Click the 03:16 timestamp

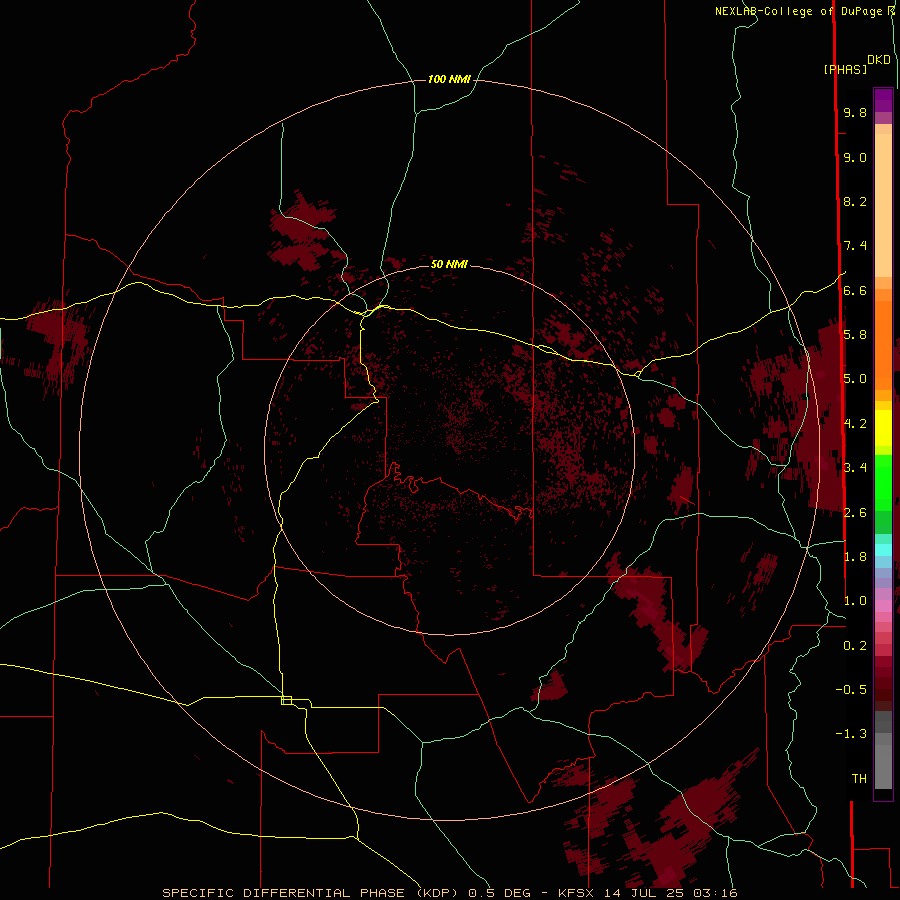(715, 893)
